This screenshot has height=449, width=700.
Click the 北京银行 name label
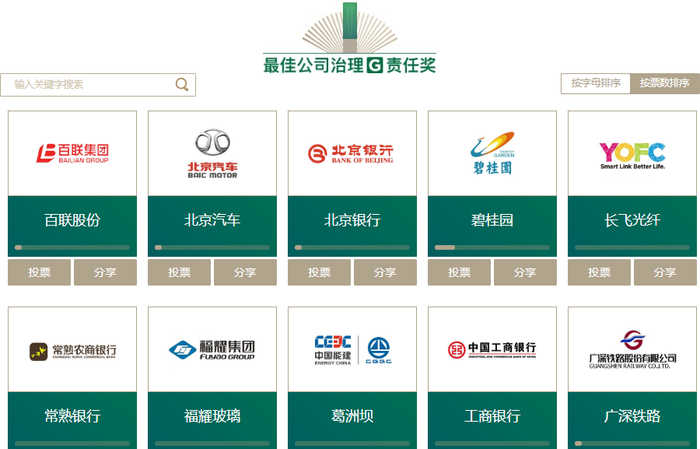click(352, 220)
